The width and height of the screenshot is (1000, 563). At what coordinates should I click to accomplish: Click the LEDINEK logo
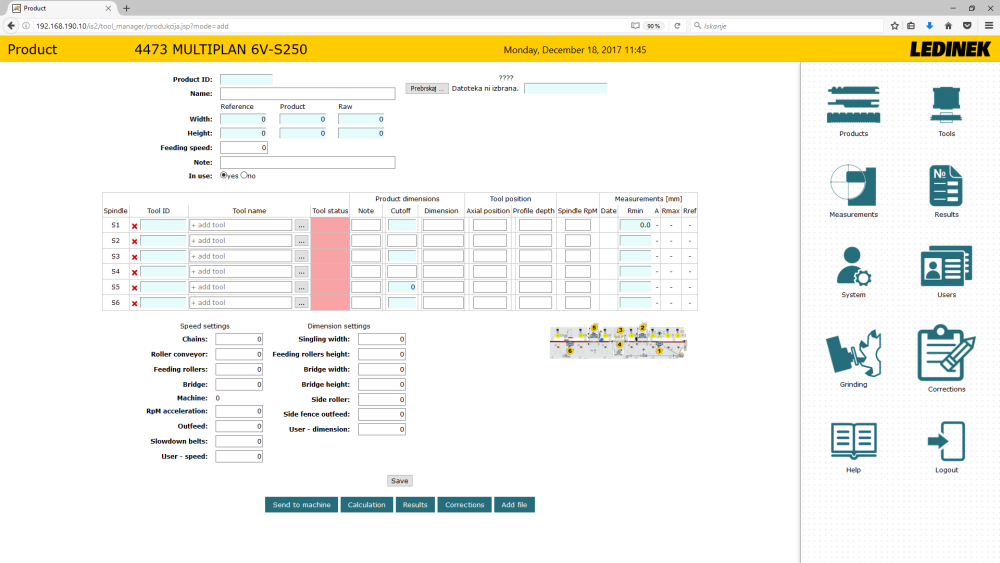click(950, 49)
